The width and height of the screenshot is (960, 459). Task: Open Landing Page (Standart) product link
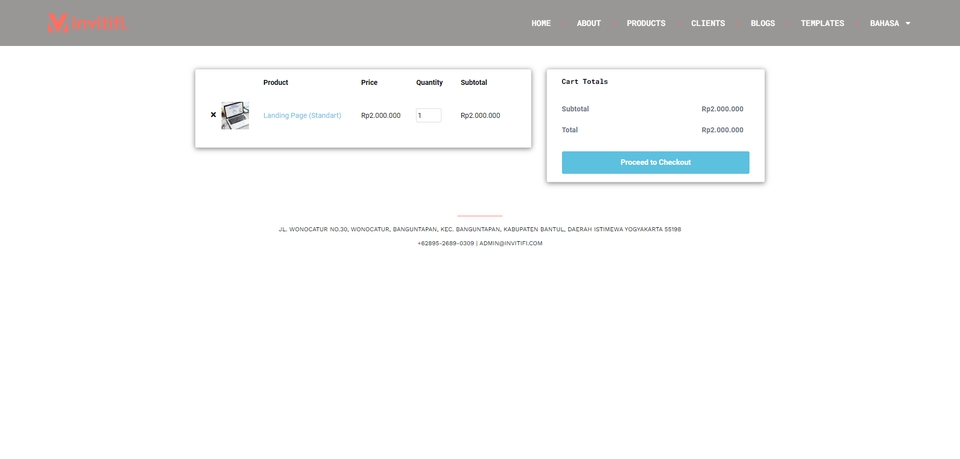302,115
